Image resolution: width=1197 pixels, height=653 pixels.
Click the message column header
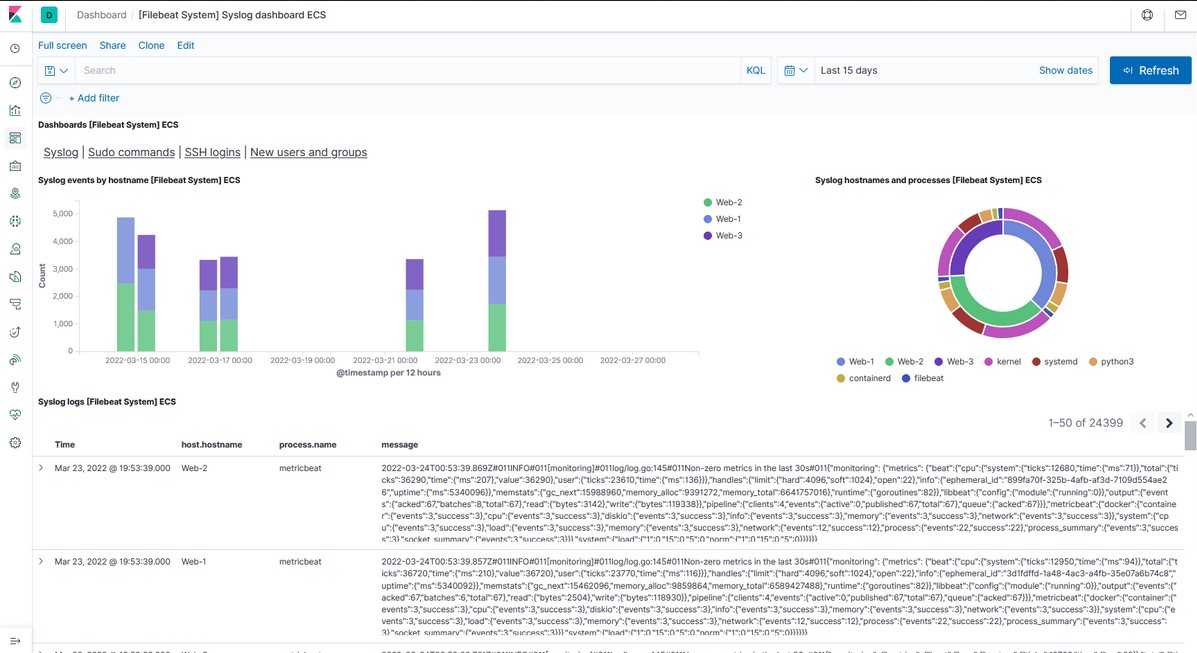point(400,444)
